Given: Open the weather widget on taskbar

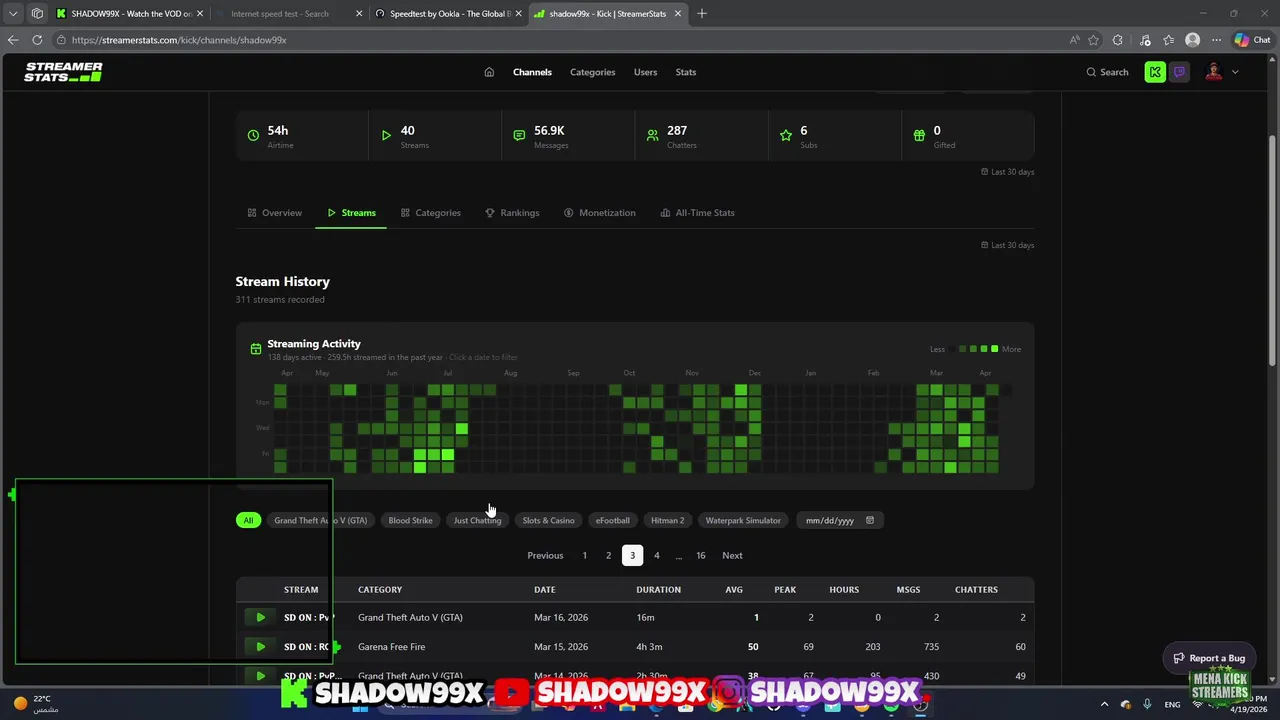Looking at the screenshot, I should pos(35,704).
